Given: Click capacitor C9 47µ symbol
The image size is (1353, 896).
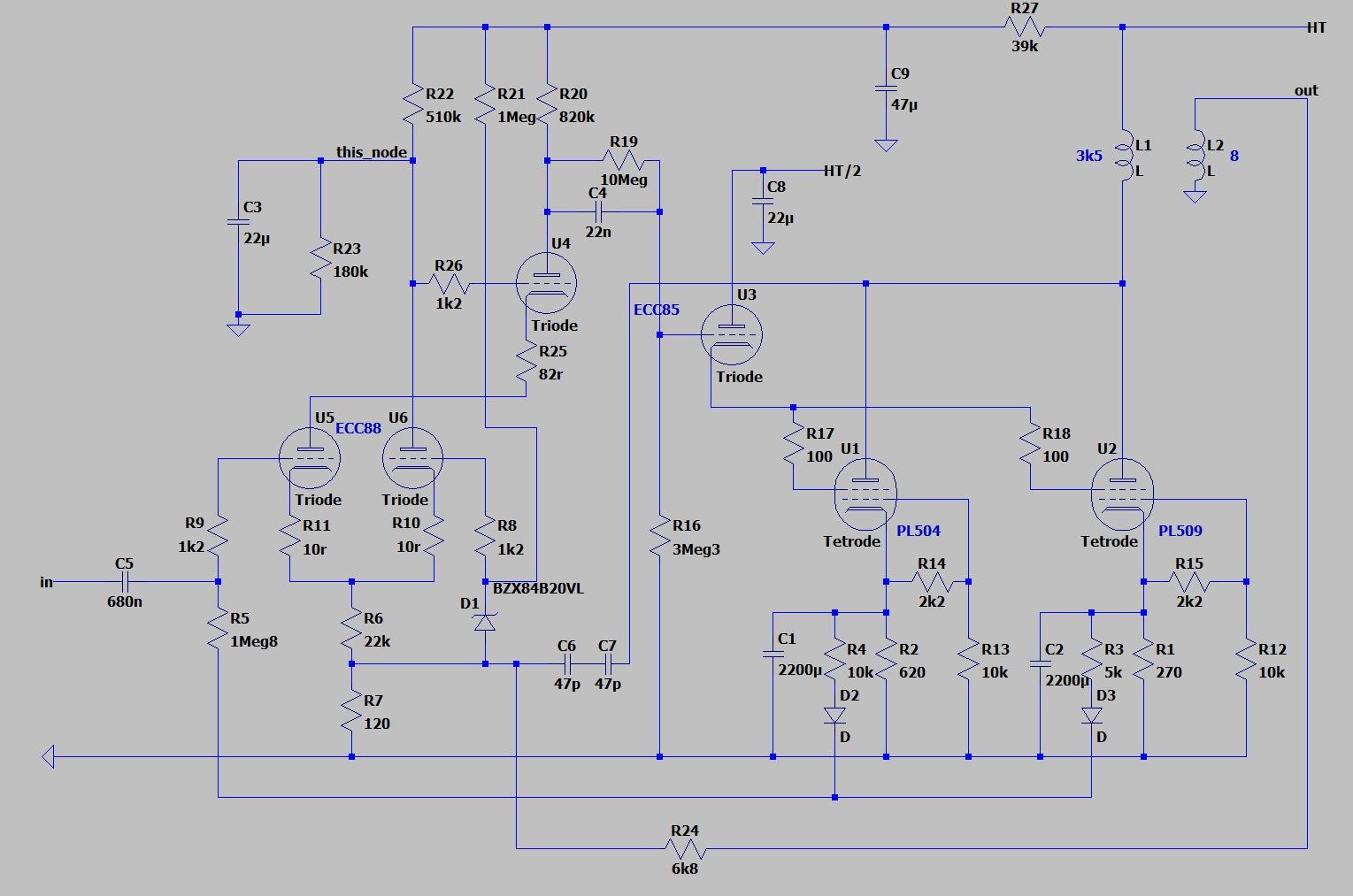Looking at the screenshot, I should 886,88.
